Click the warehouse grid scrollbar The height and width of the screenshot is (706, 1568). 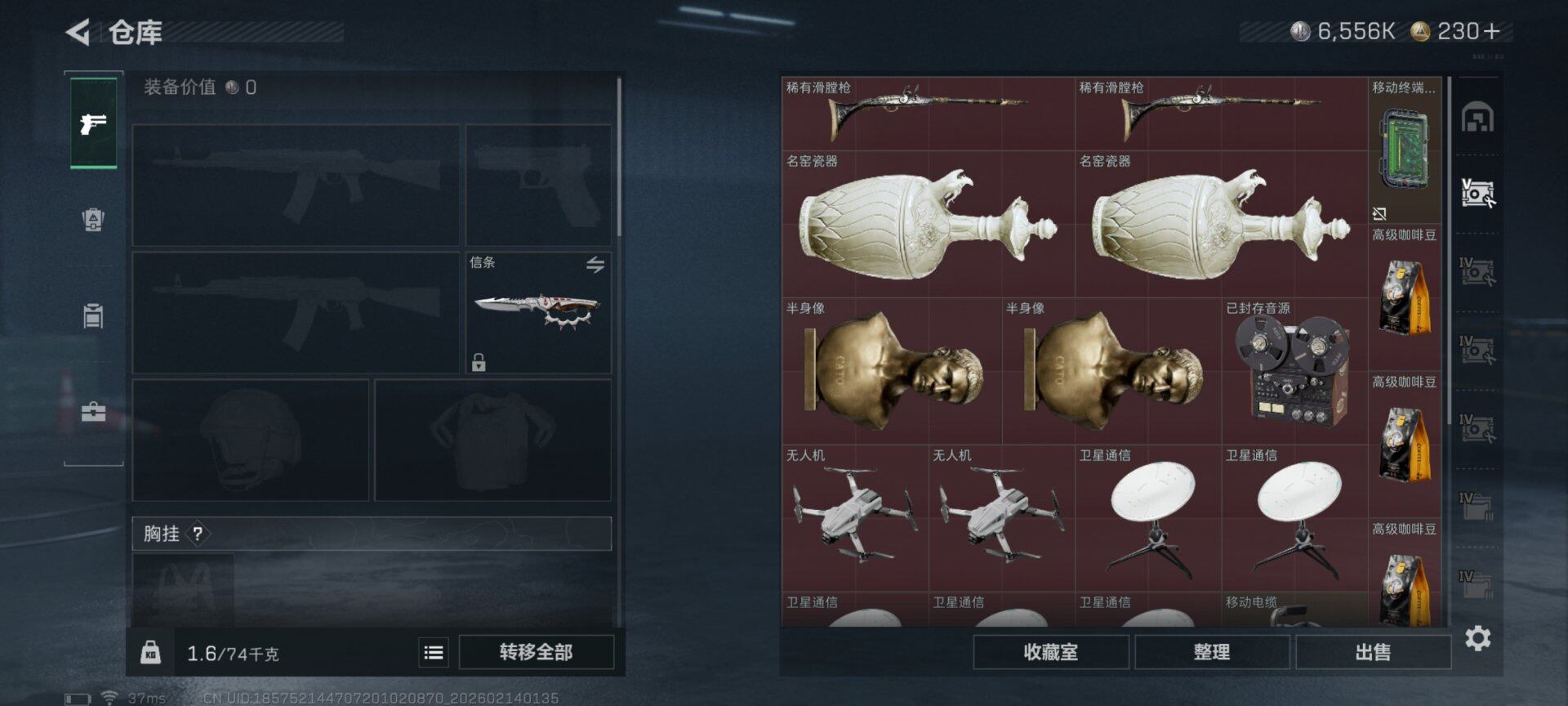(x=1449, y=250)
